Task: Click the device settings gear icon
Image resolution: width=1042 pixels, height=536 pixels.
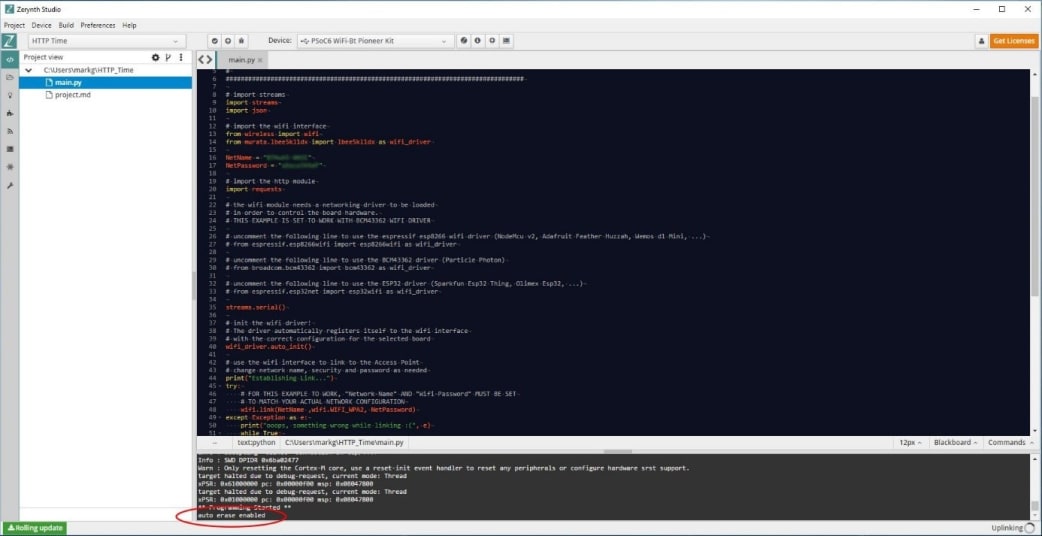Action: tap(492, 41)
